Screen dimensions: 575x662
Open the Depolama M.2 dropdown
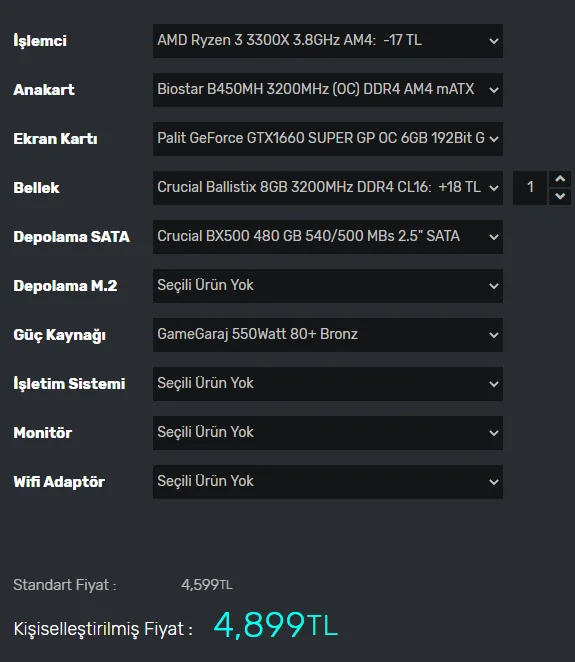click(328, 286)
